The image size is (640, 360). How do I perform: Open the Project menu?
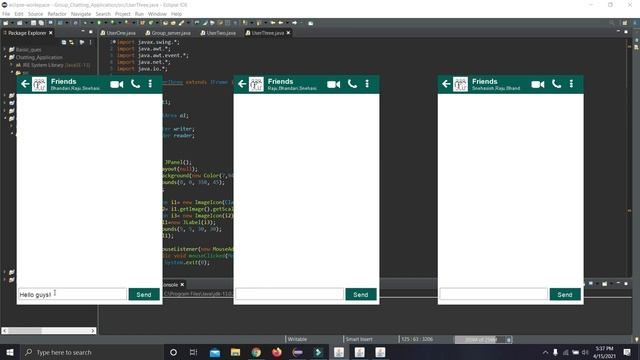(122, 14)
